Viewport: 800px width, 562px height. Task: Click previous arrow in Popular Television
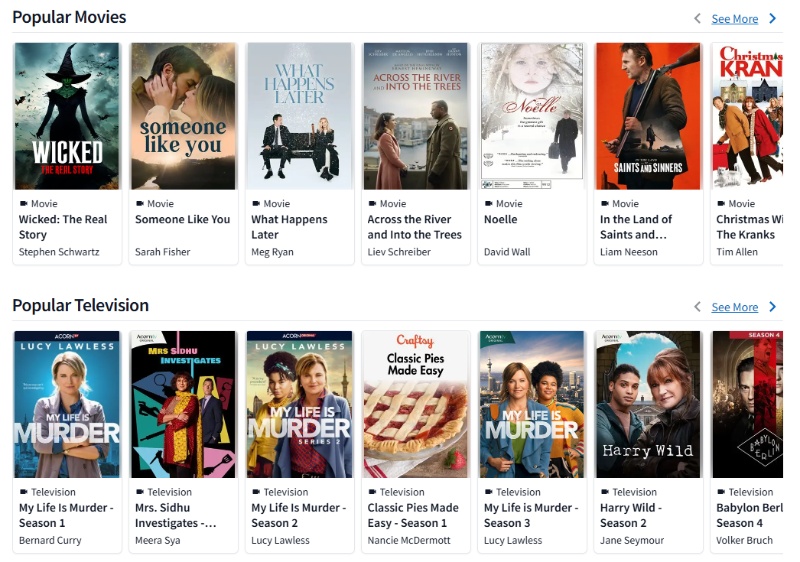click(x=697, y=306)
